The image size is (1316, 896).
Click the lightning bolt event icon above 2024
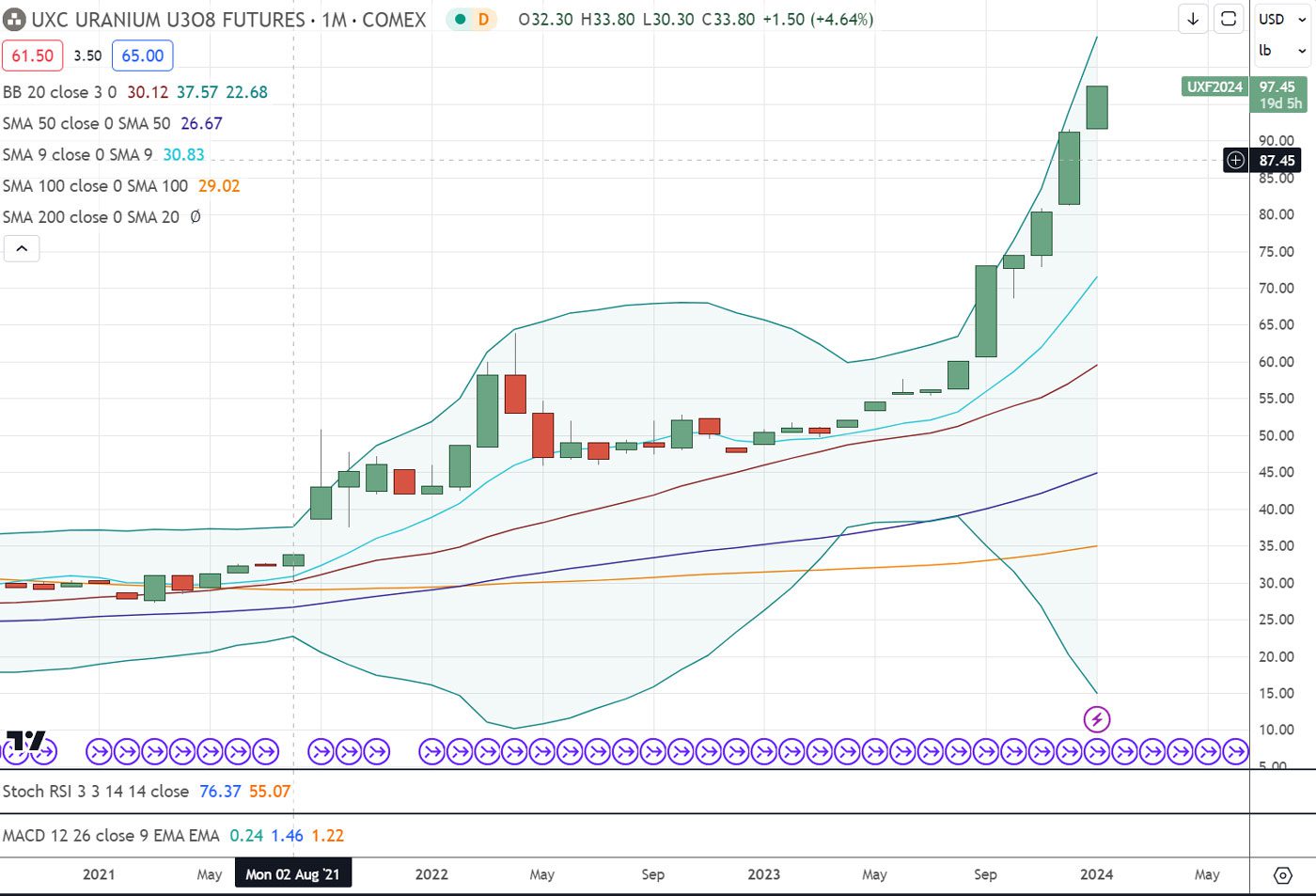[1097, 719]
